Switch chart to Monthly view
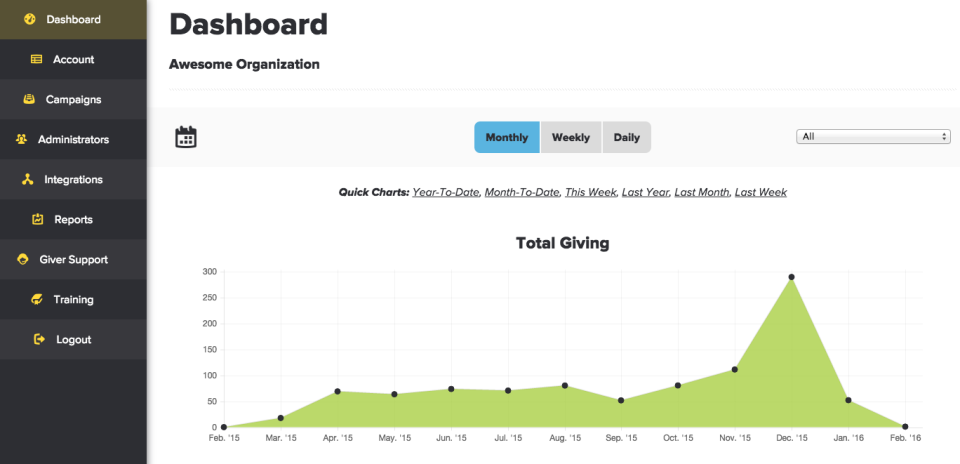The width and height of the screenshot is (960, 464). (507, 137)
